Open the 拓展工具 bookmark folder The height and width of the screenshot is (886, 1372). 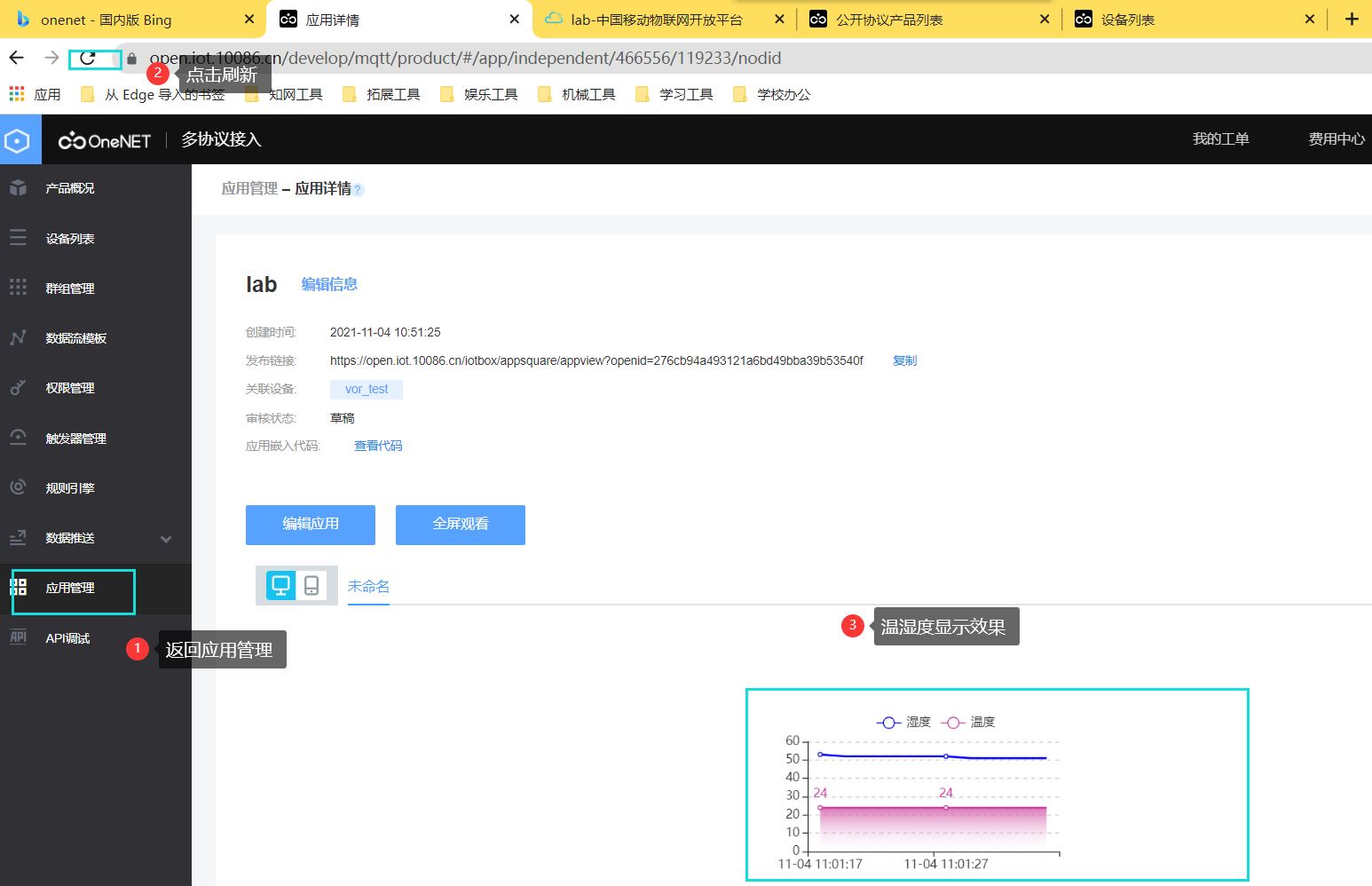(x=382, y=94)
